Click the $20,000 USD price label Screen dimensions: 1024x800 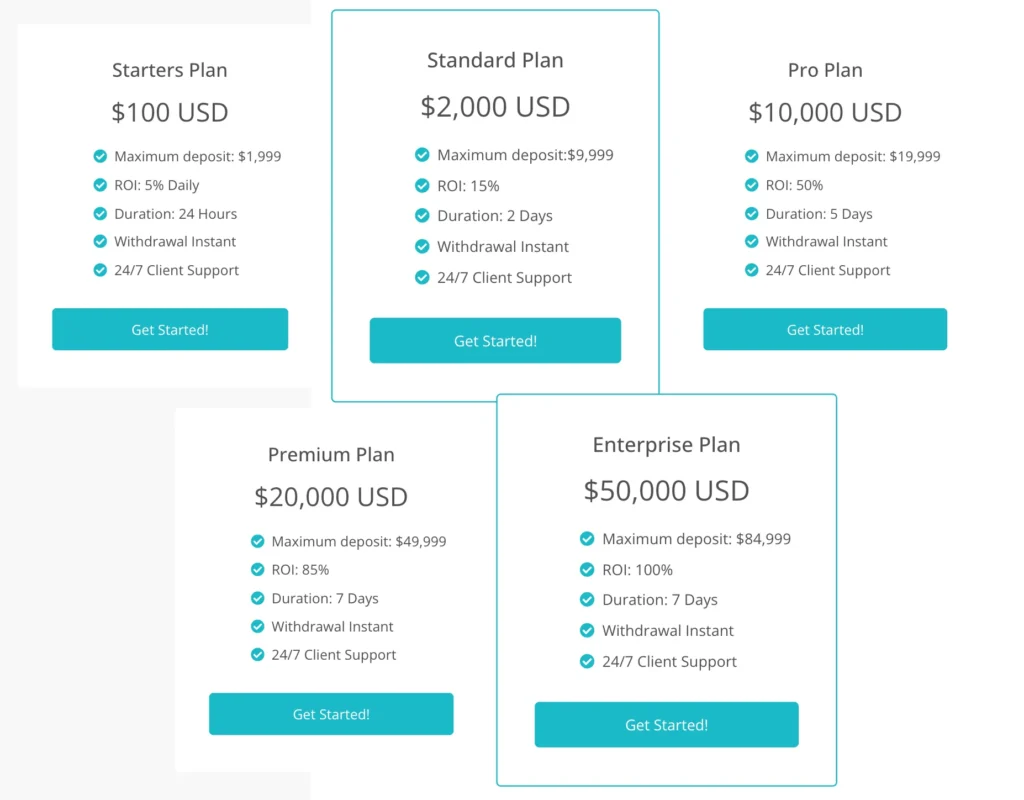(x=331, y=497)
